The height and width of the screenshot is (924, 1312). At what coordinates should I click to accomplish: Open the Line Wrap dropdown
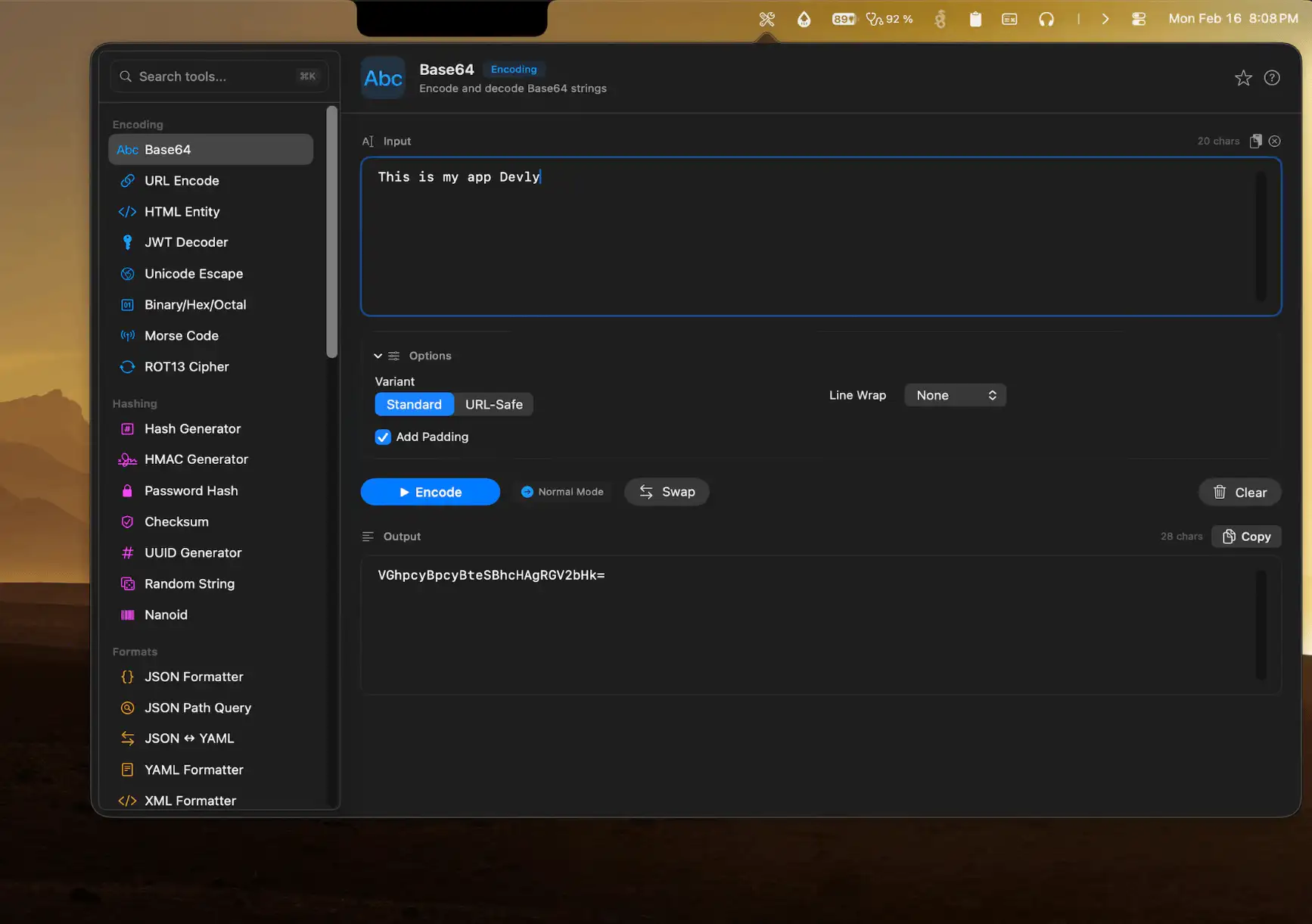point(955,395)
